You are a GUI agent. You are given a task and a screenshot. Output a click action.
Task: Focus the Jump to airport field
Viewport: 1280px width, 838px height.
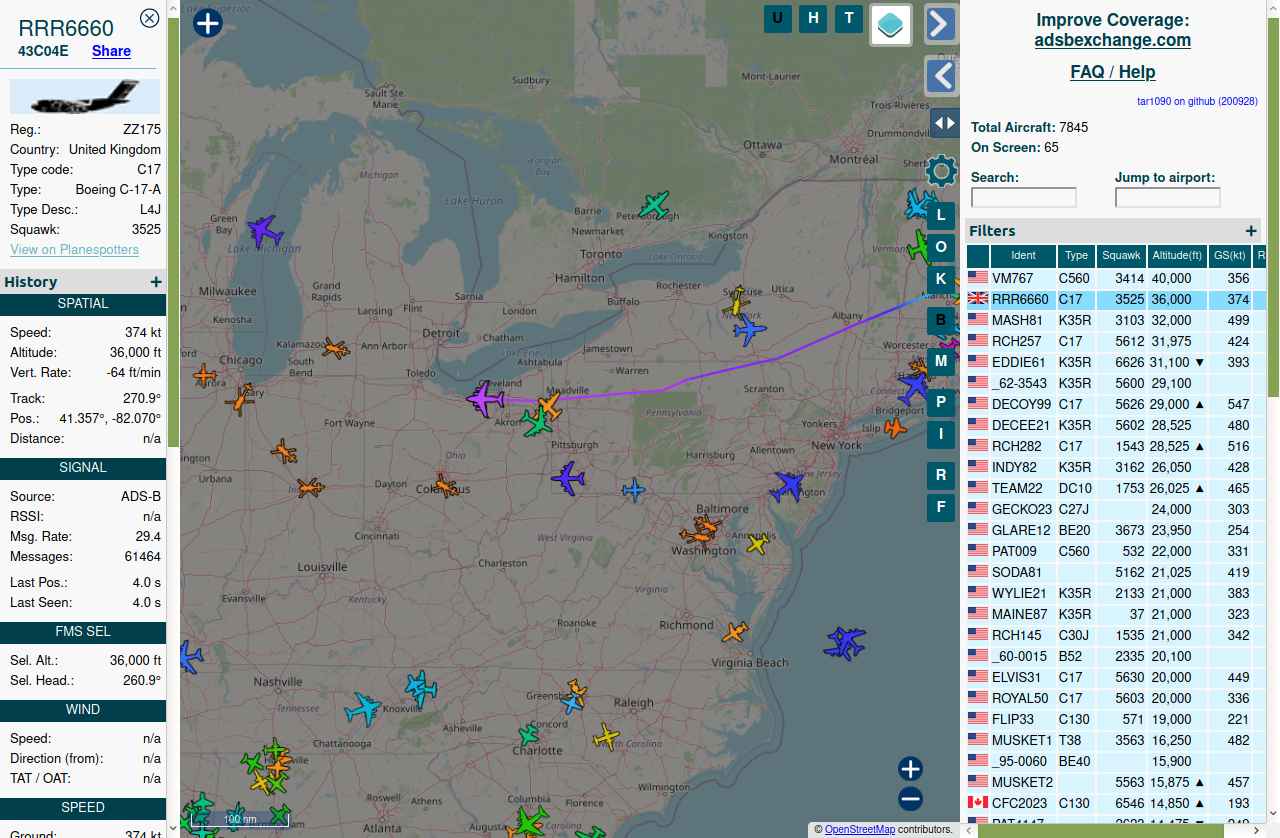point(1168,197)
